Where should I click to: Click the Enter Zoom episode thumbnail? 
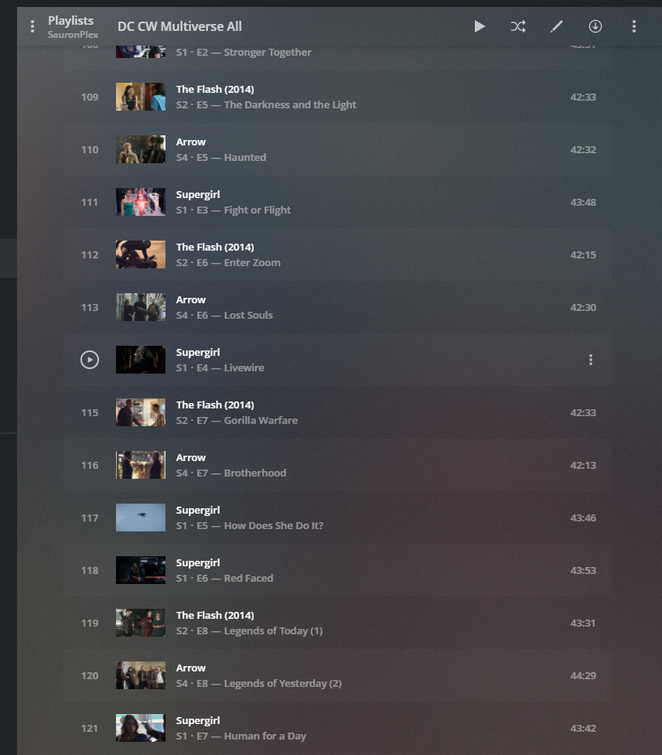(141, 254)
